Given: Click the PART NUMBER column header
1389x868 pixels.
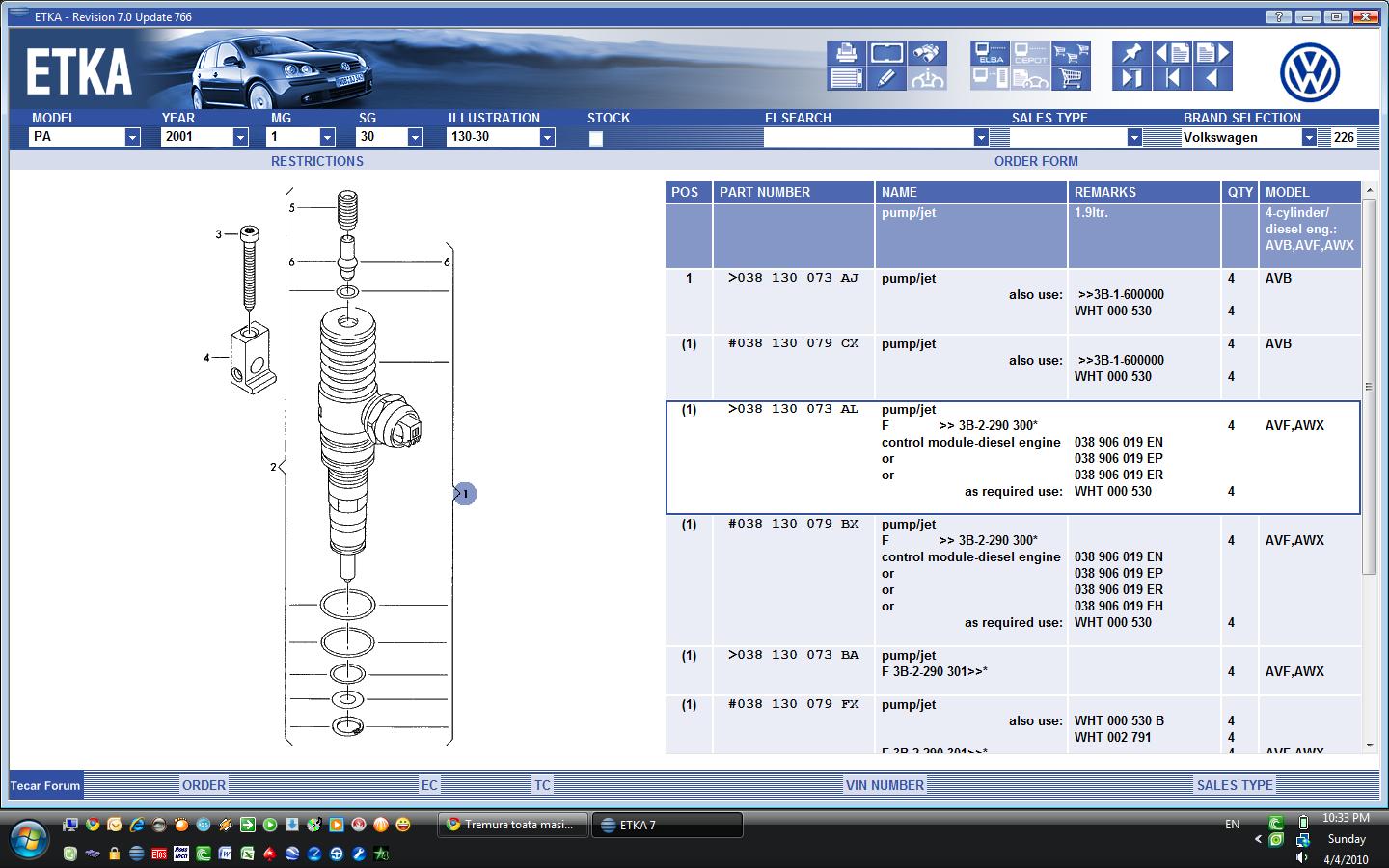Looking at the screenshot, I should click(793, 192).
